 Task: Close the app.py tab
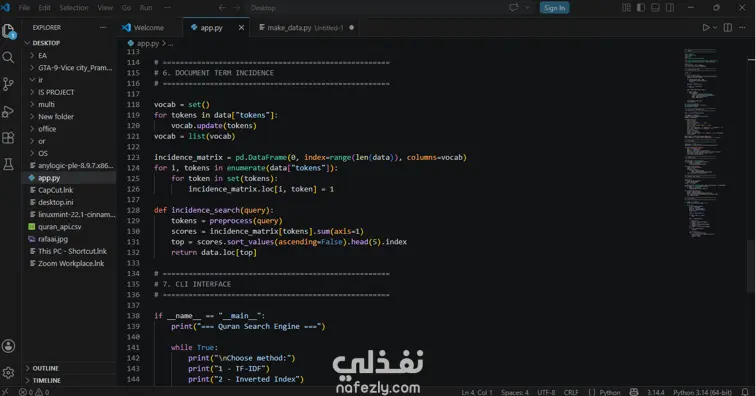pyautogui.click(x=241, y=27)
